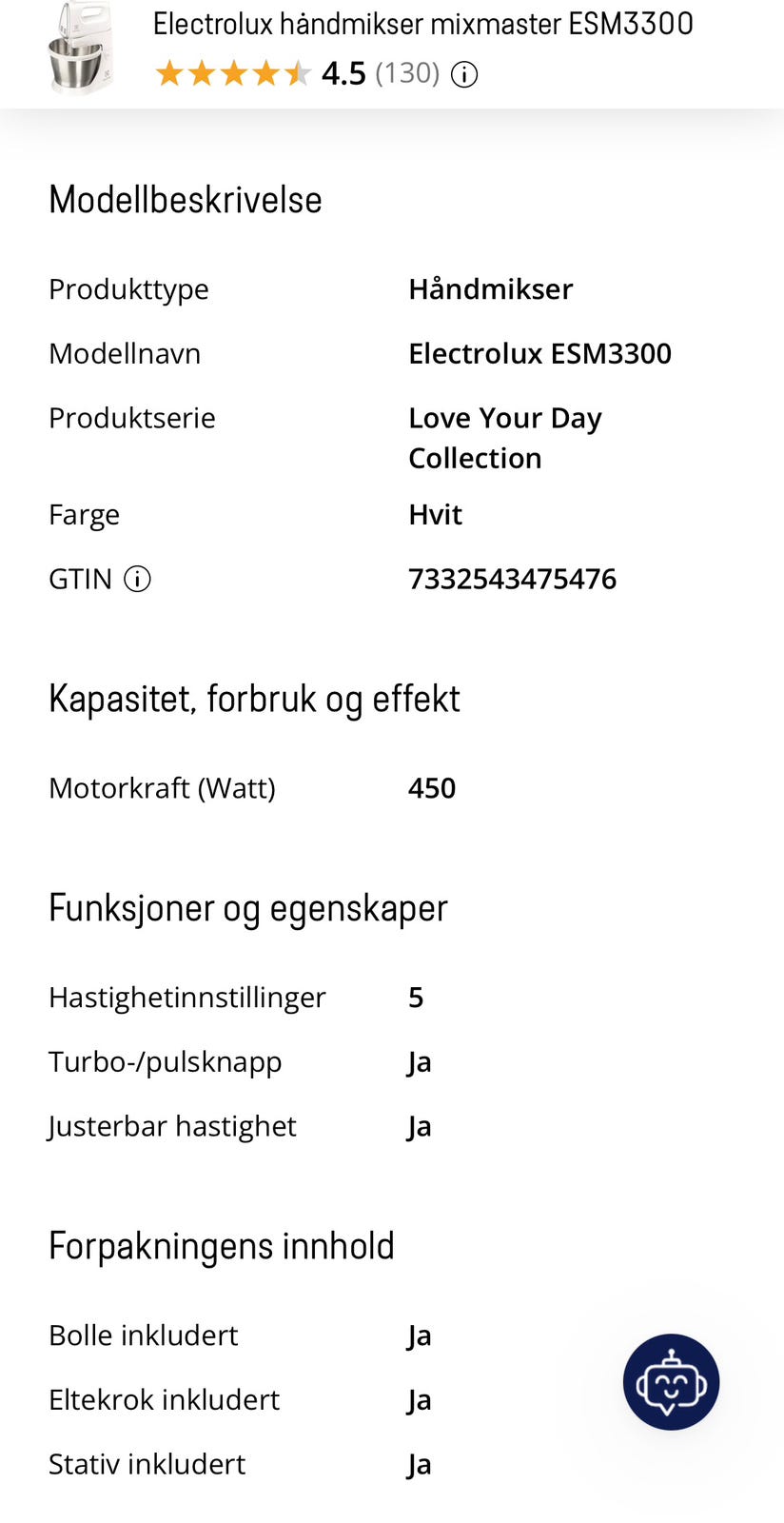Select the Funksjoner og egenskaper heading

247,908
